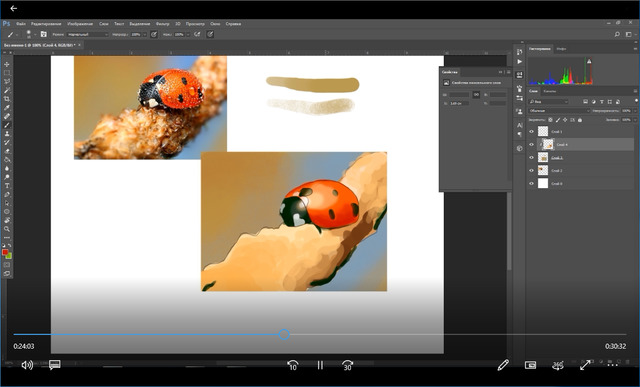The height and width of the screenshot is (387, 640).
Task: Skip back 10 seconds
Action: [x=293, y=365]
